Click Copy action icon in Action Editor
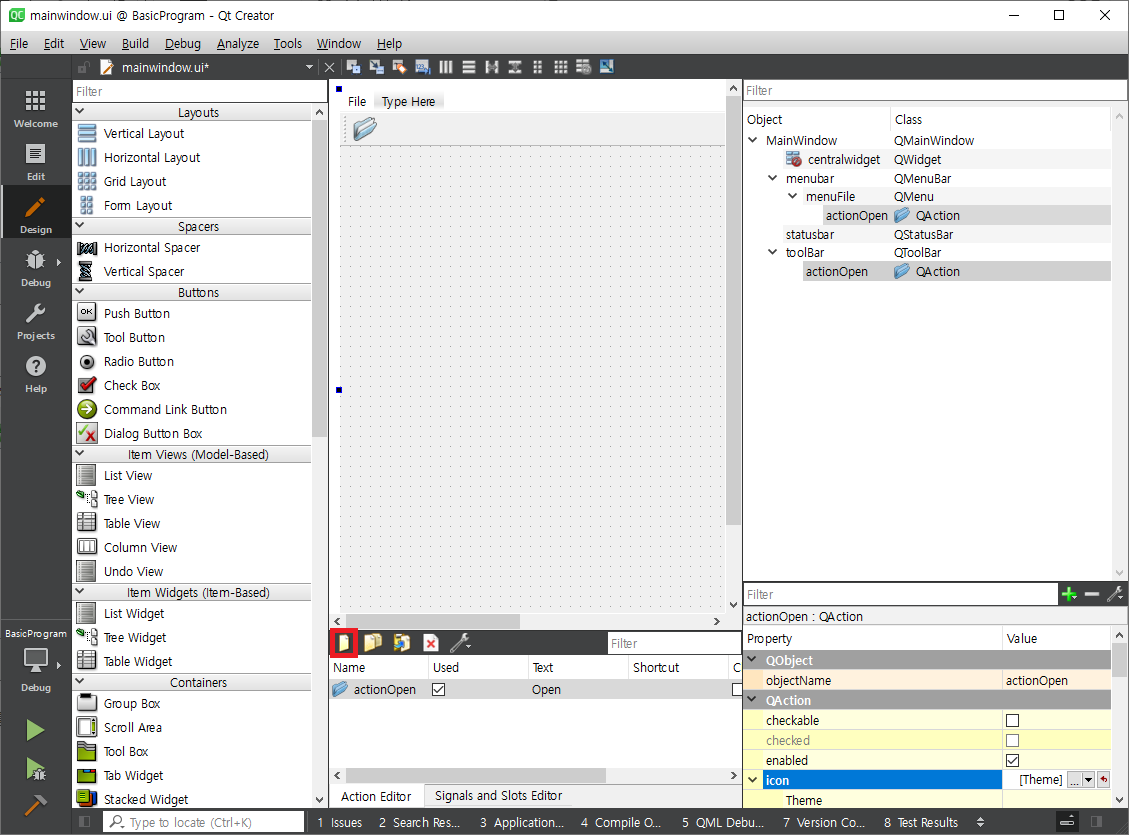The image size is (1129, 835). click(373, 643)
